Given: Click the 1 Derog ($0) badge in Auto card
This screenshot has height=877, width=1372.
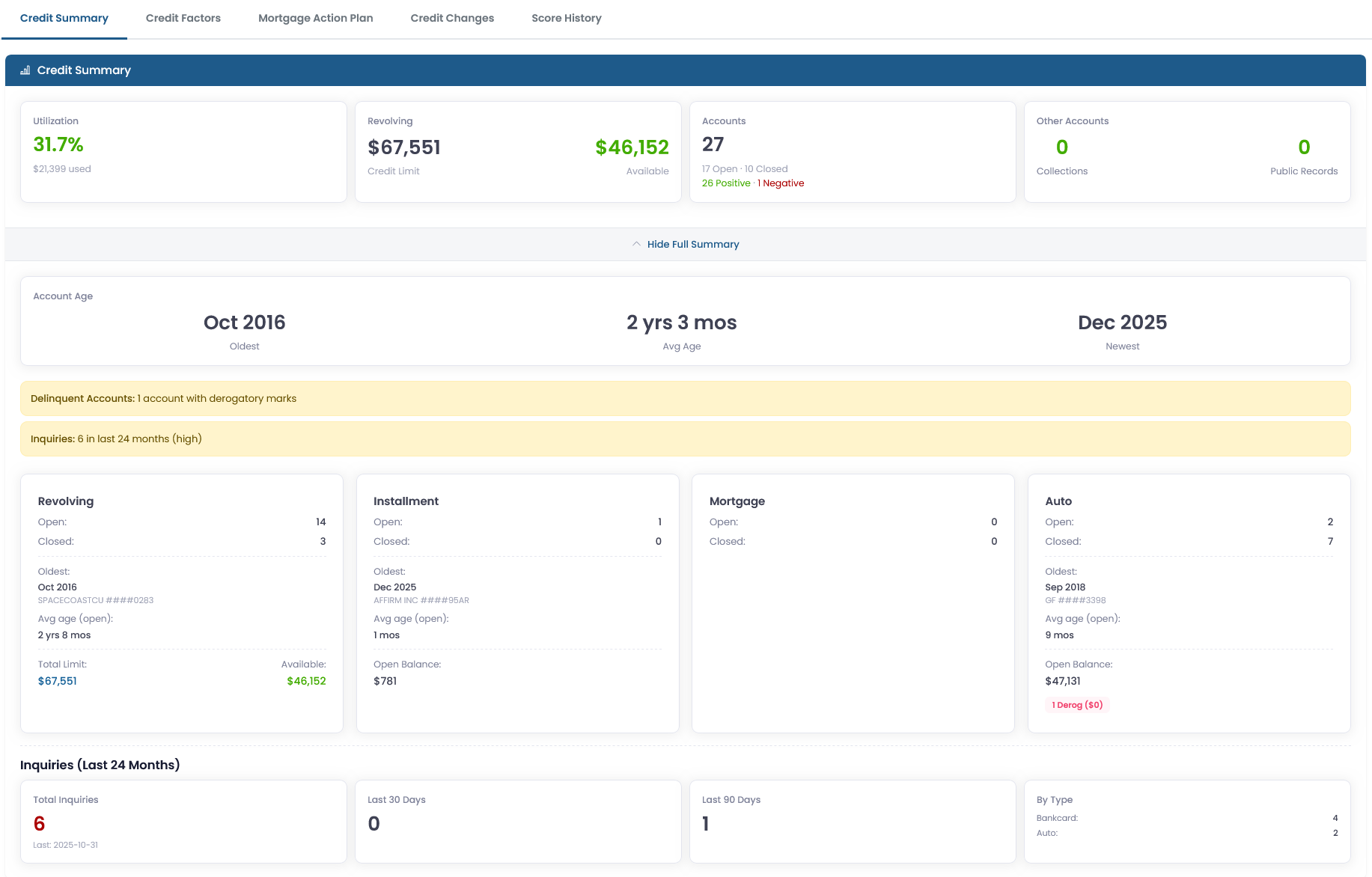Looking at the screenshot, I should (x=1077, y=704).
